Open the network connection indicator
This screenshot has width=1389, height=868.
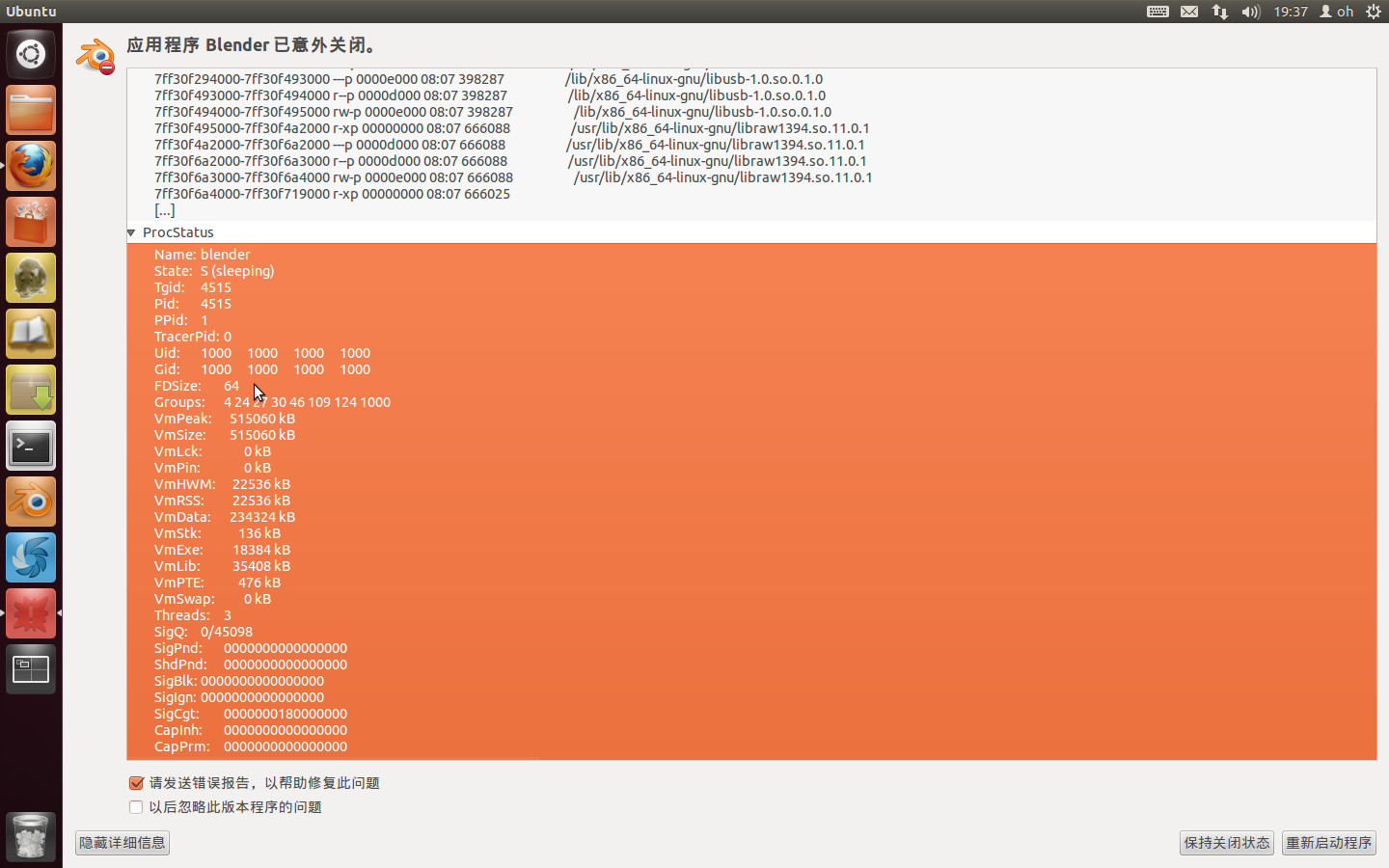(1220, 12)
